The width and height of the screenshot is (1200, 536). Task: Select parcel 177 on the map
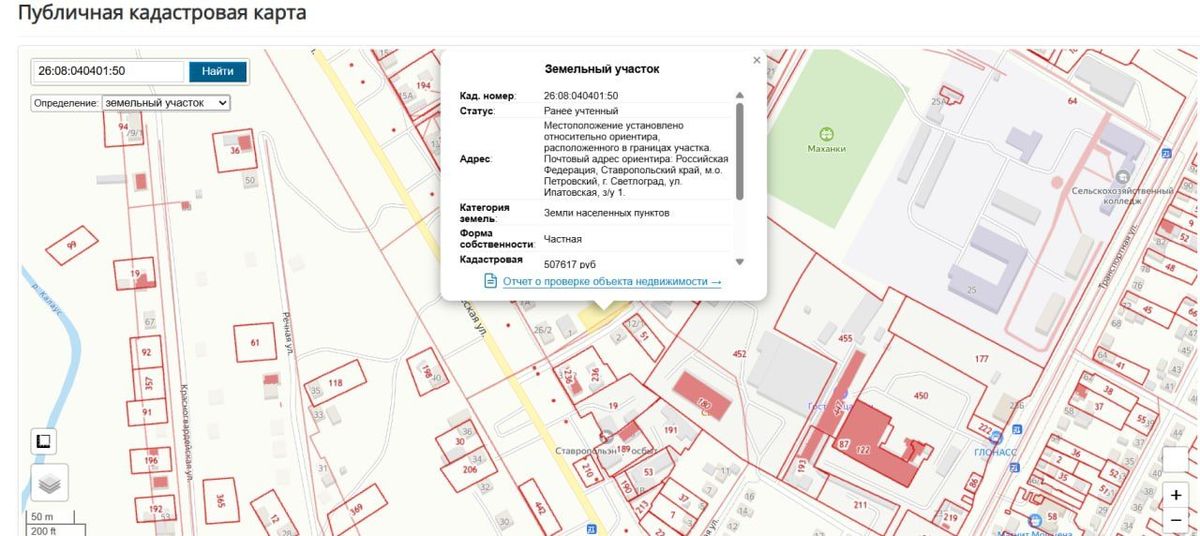click(x=981, y=358)
